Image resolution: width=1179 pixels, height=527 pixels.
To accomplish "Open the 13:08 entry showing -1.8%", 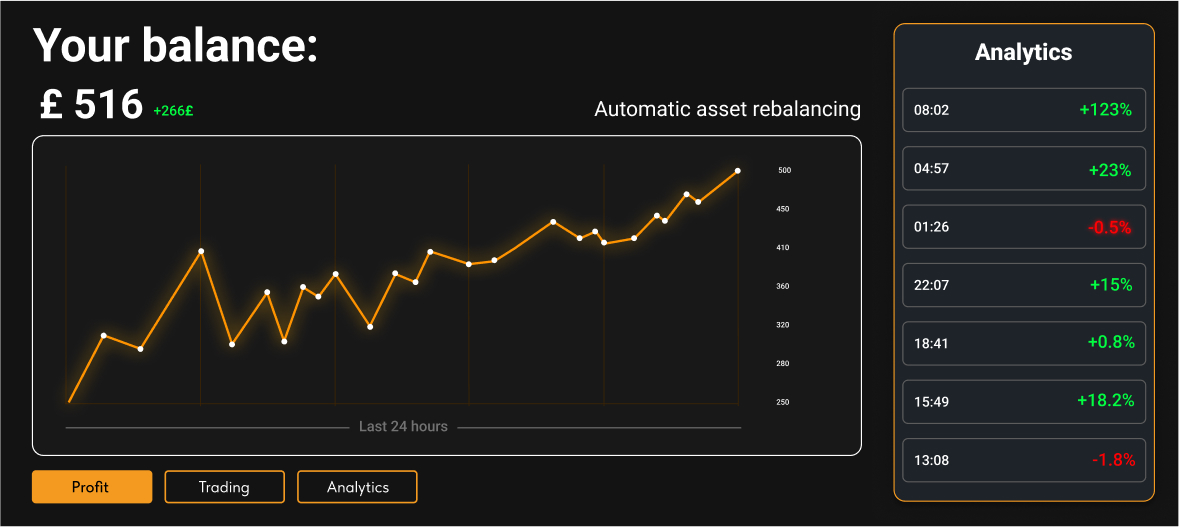I will (x=1023, y=460).
